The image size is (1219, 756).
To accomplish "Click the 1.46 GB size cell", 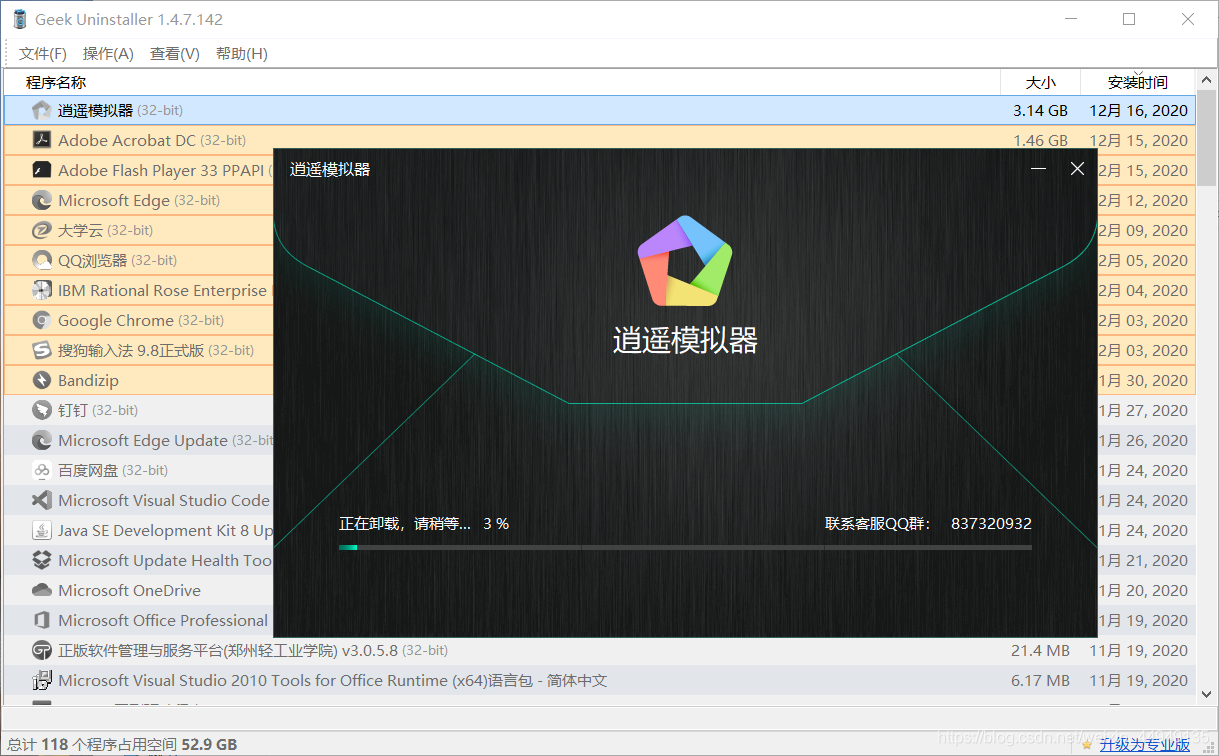I will pyautogui.click(x=1040, y=140).
